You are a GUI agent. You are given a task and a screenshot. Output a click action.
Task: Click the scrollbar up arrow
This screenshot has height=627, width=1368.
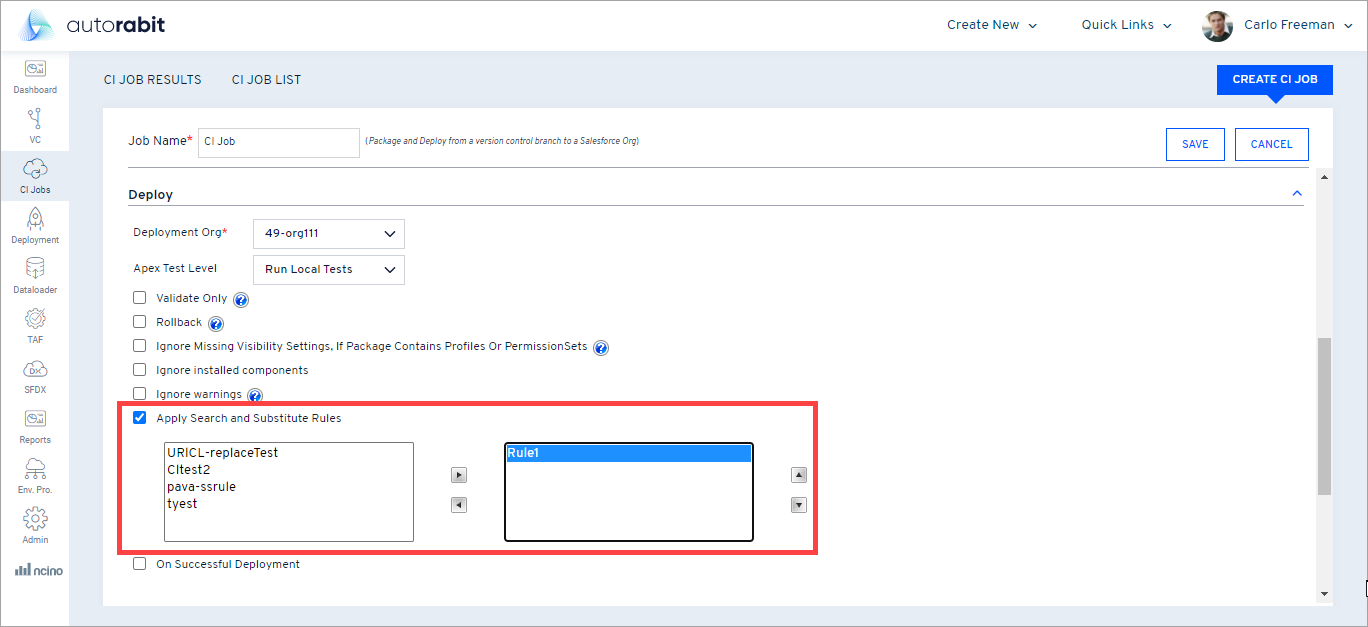1325,177
